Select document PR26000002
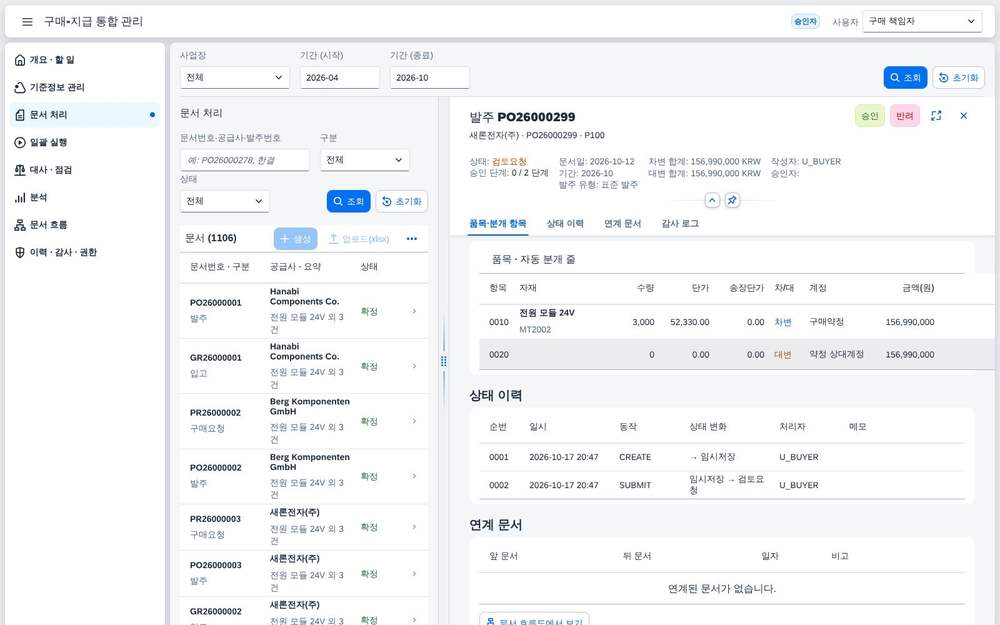The height and width of the screenshot is (625, 1000). 304,421
